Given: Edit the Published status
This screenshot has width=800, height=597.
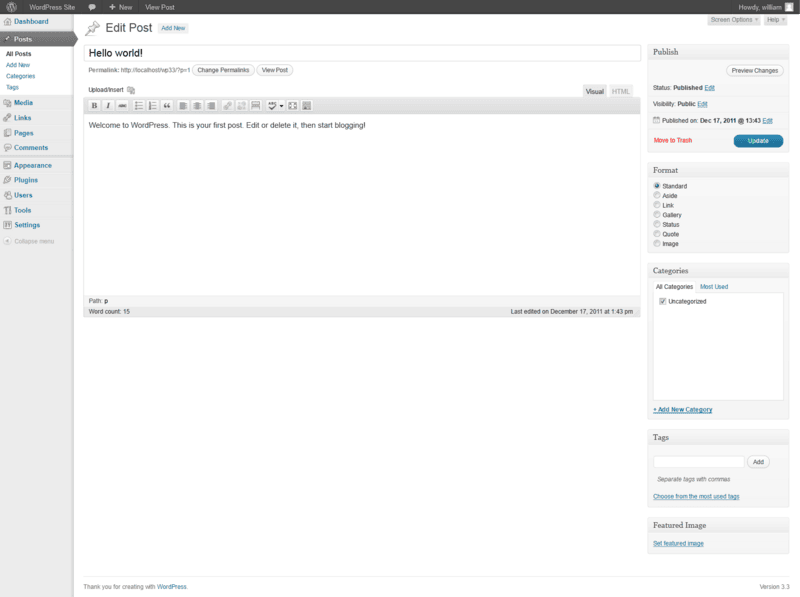Looking at the screenshot, I should (x=709, y=88).
